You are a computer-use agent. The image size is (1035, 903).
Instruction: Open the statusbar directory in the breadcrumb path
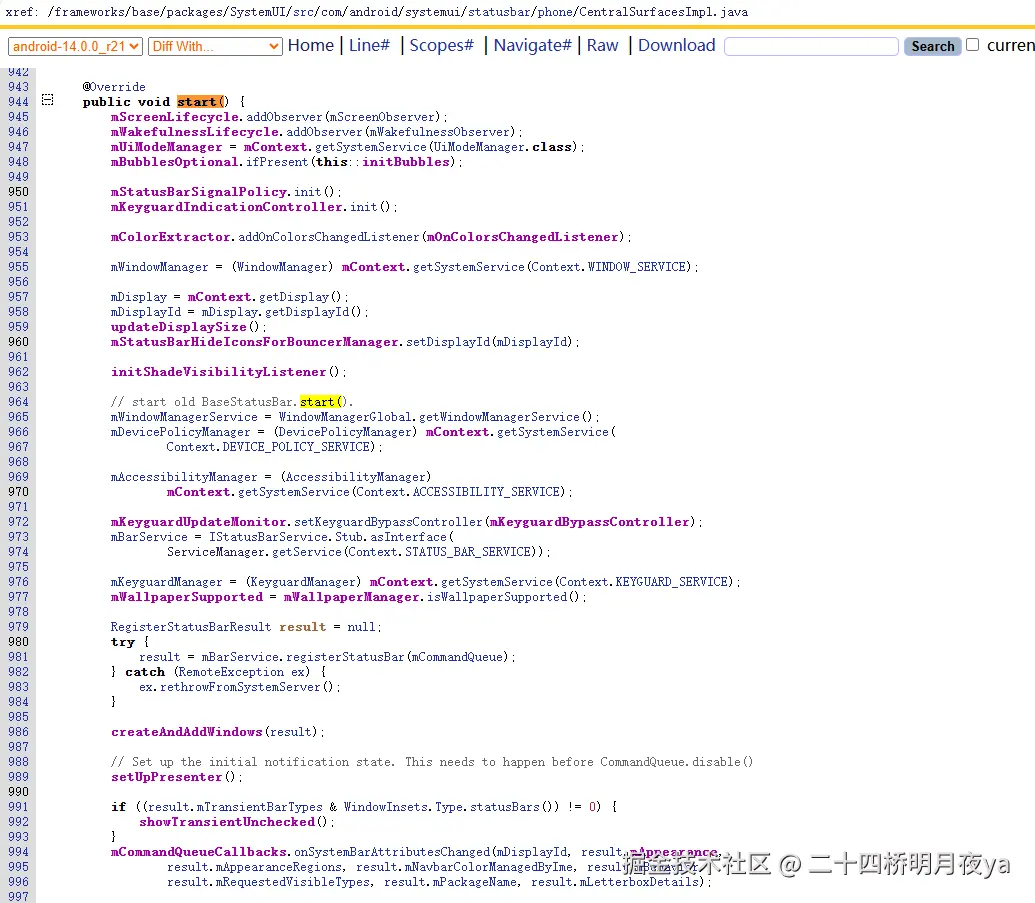(500, 13)
